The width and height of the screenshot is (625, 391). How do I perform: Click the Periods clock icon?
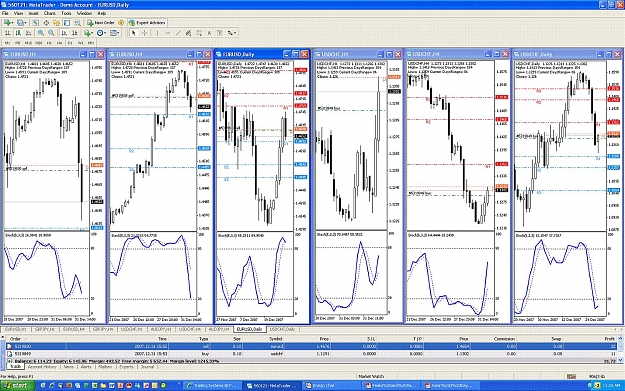coord(100,33)
